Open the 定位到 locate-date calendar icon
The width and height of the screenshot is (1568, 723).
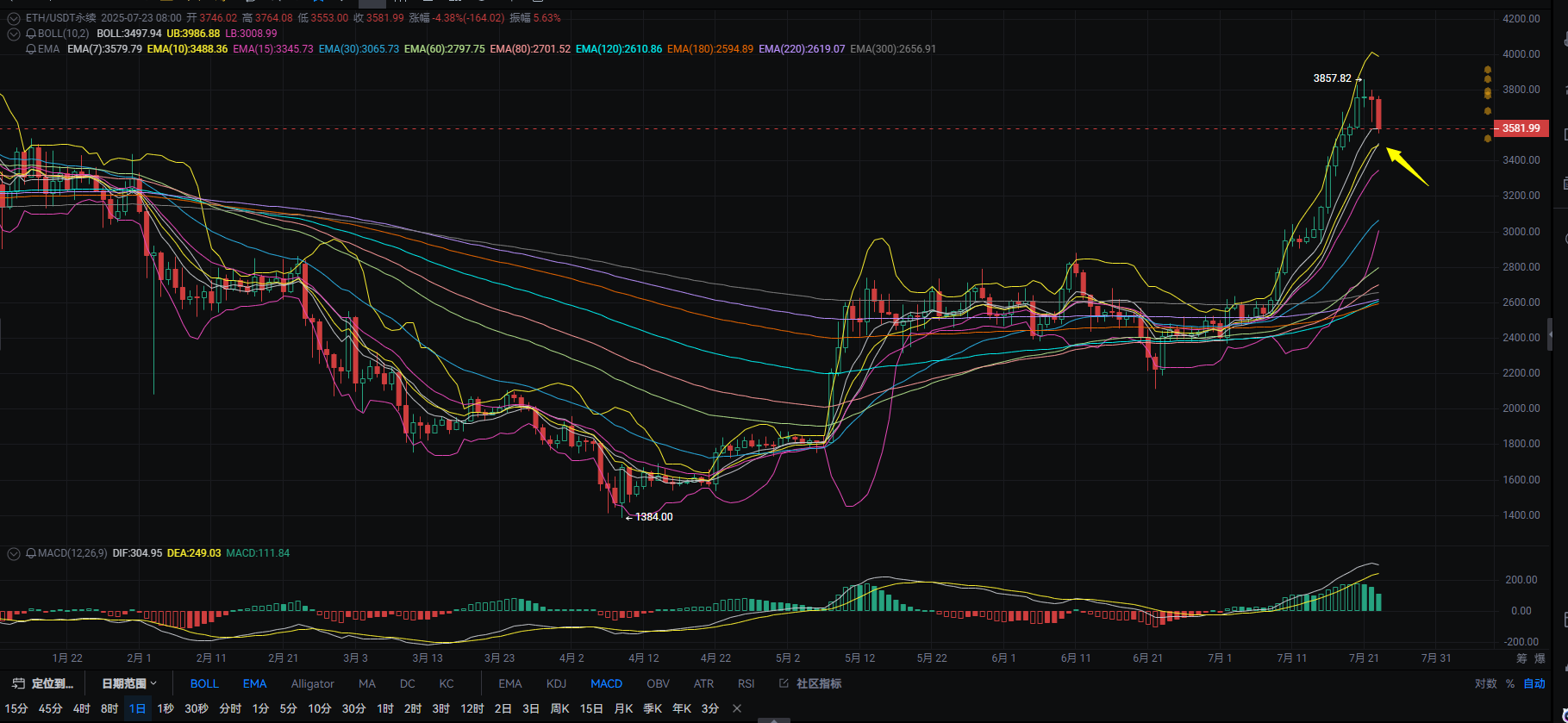18,683
